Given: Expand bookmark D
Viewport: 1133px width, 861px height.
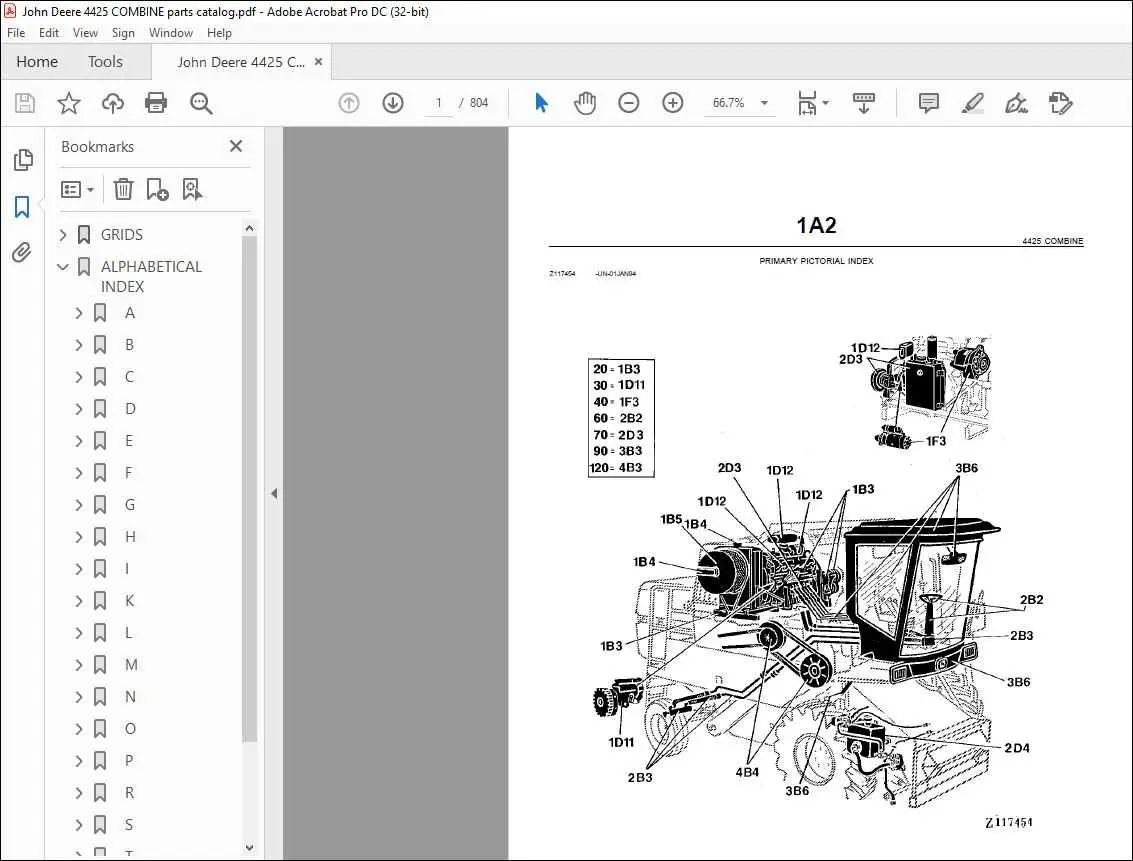Looking at the screenshot, I should pos(79,409).
